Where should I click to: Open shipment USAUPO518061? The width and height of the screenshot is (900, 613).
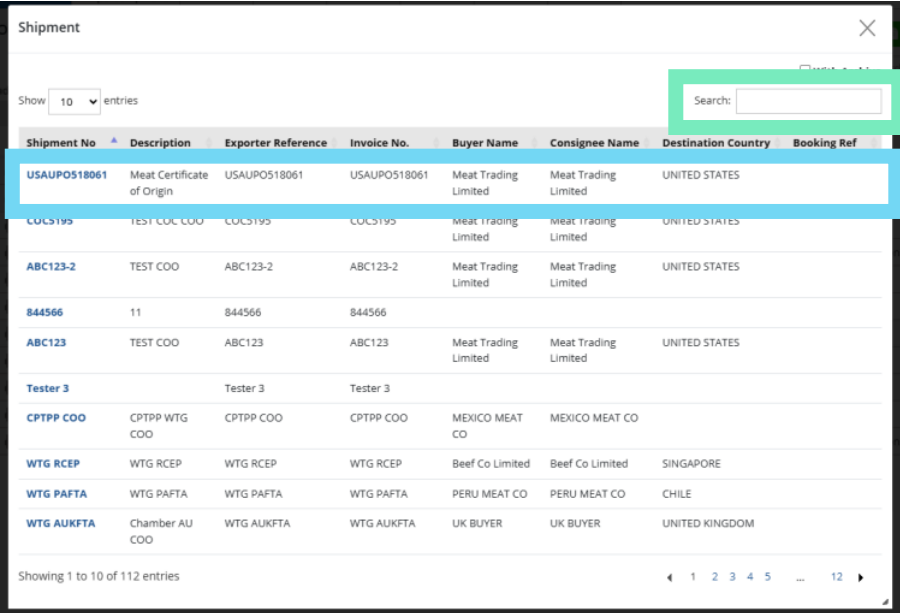tap(67, 174)
